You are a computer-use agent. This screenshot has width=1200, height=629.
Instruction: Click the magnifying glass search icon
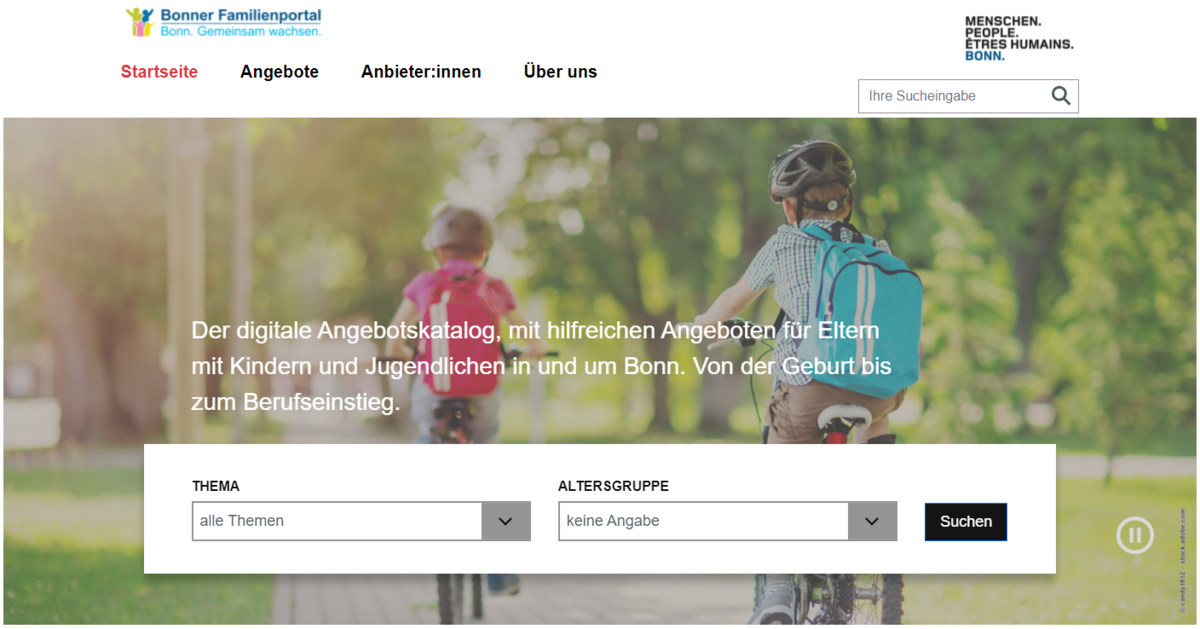[x=1061, y=96]
